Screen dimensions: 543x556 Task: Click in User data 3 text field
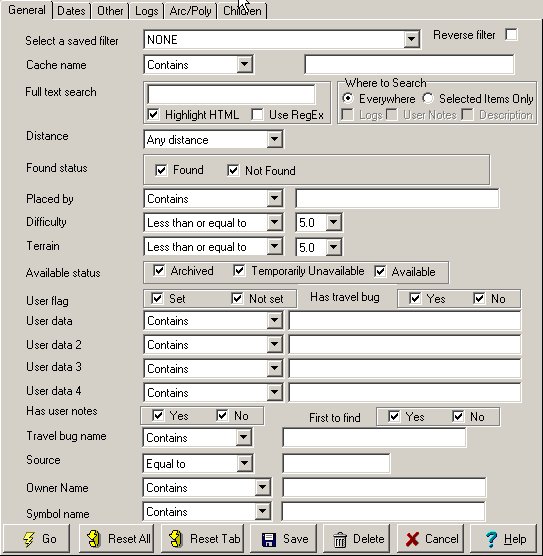(405, 368)
